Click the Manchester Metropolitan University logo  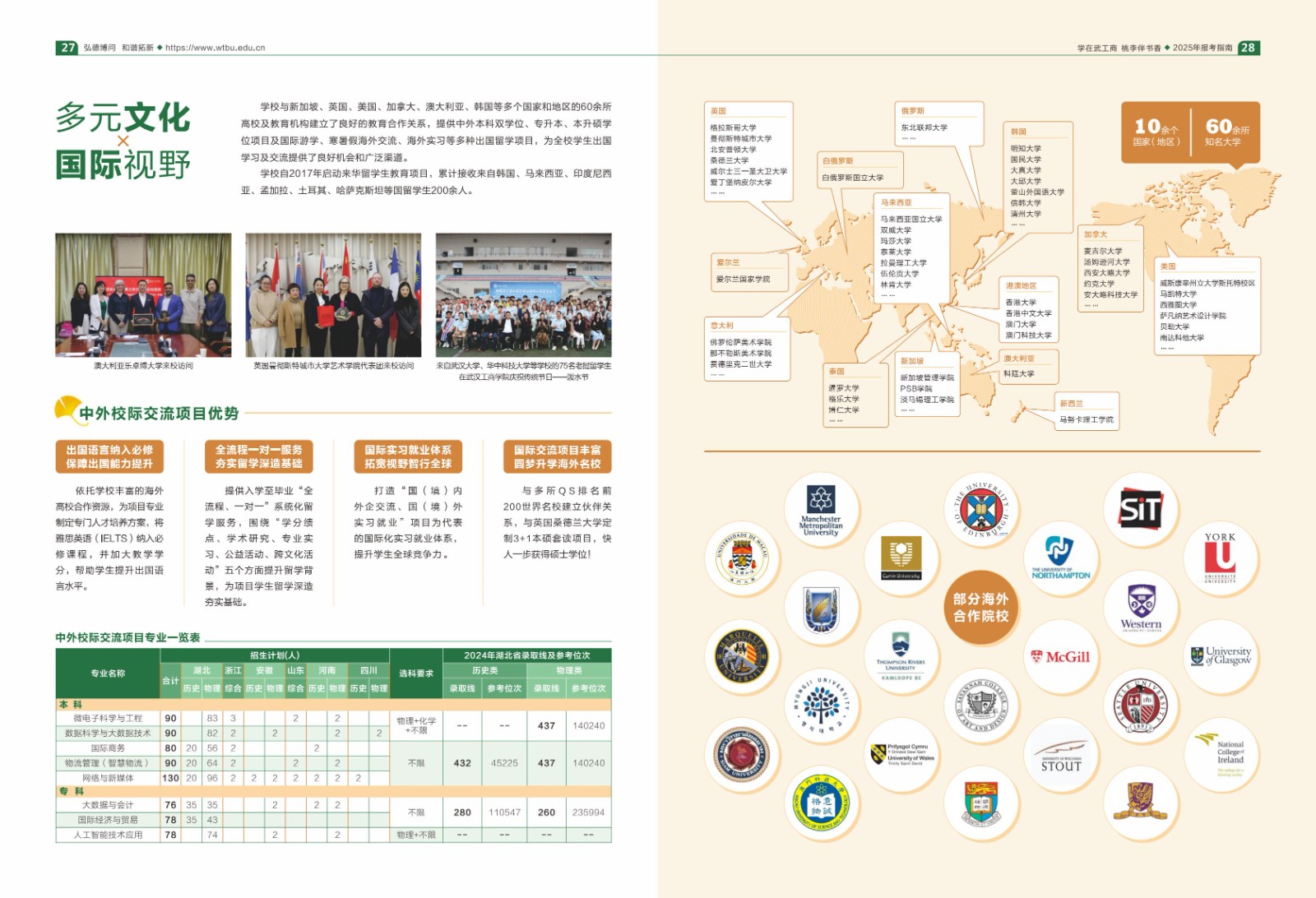821,511
